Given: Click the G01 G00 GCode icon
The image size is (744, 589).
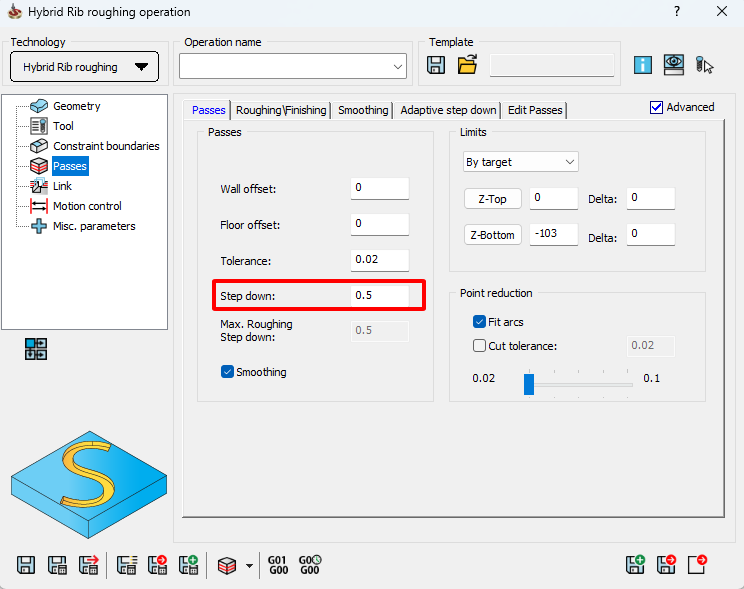Looking at the screenshot, I should pos(278,565).
